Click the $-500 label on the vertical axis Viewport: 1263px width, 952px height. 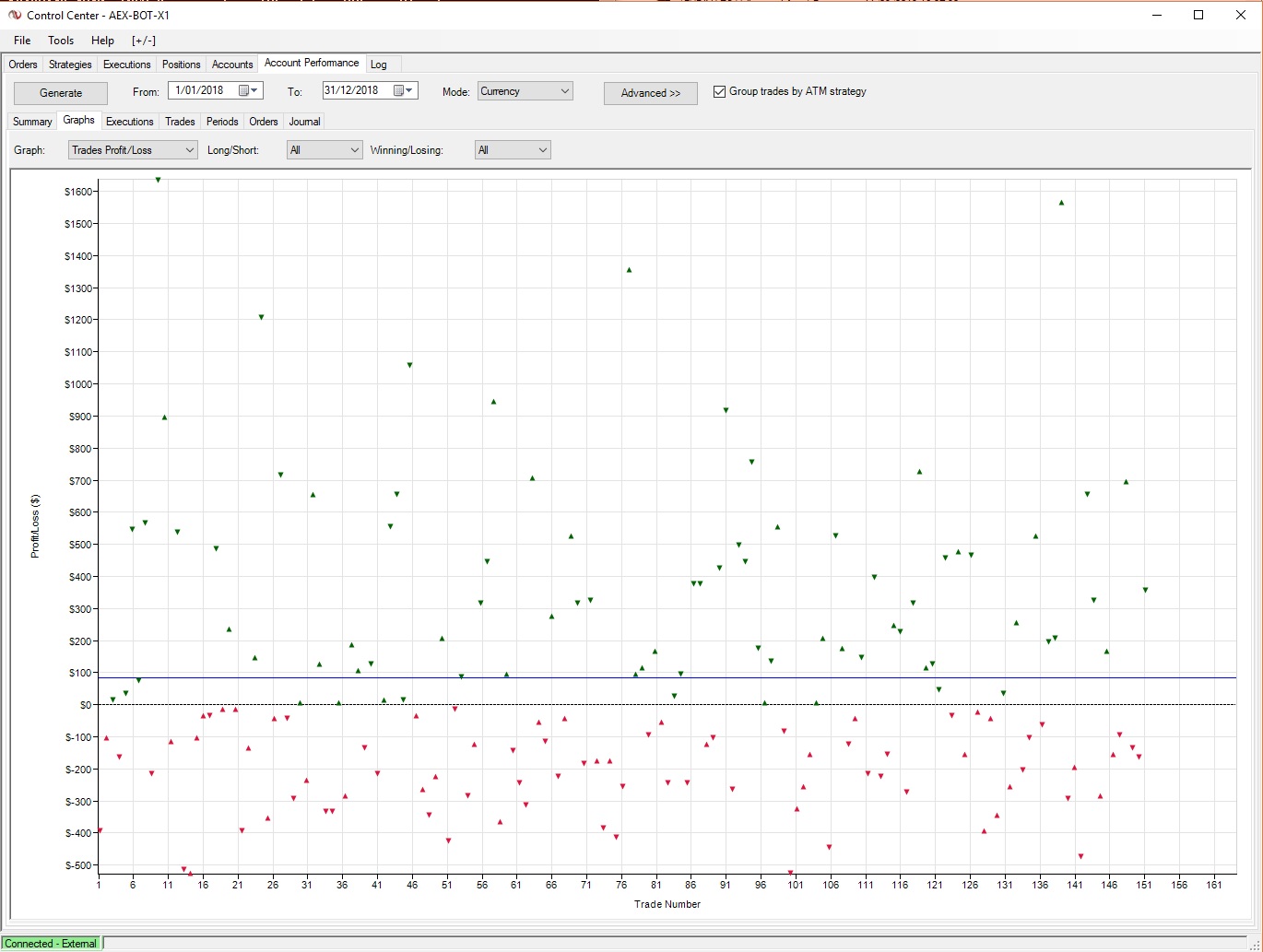tap(77, 865)
